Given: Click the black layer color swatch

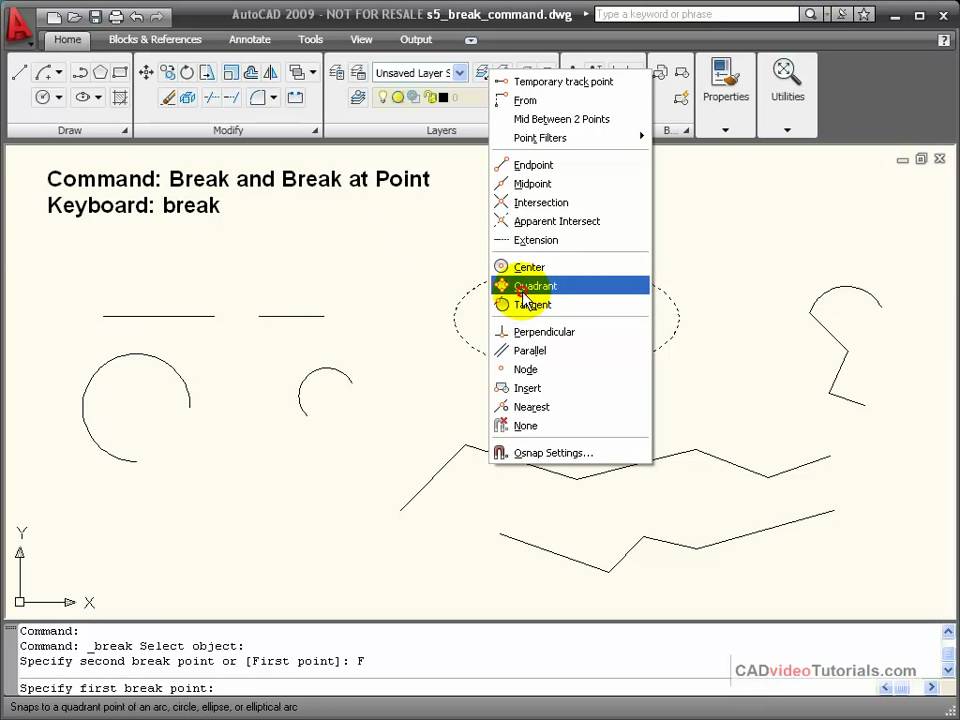Looking at the screenshot, I should [443, 97].
